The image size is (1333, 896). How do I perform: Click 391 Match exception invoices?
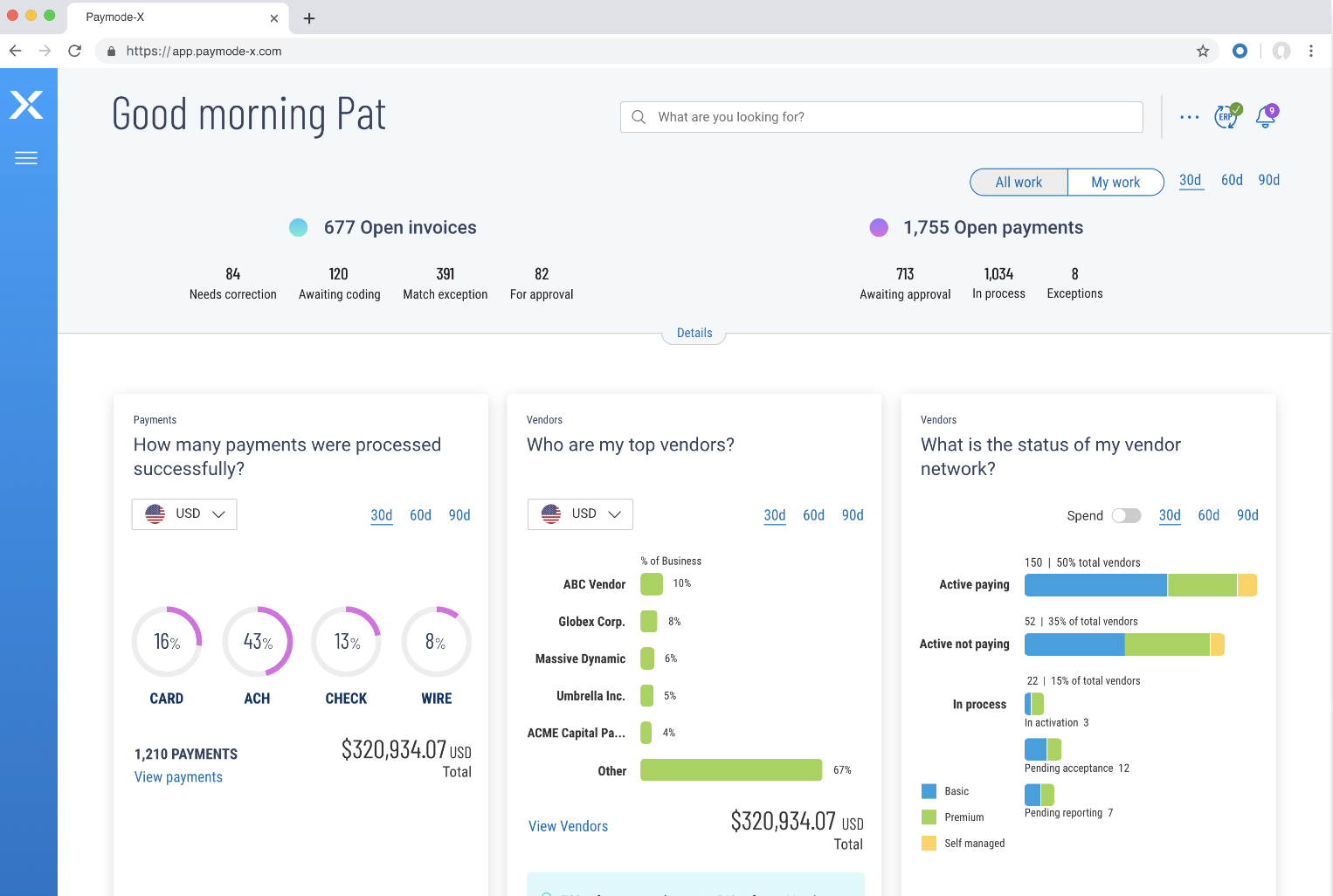point(445,284)
